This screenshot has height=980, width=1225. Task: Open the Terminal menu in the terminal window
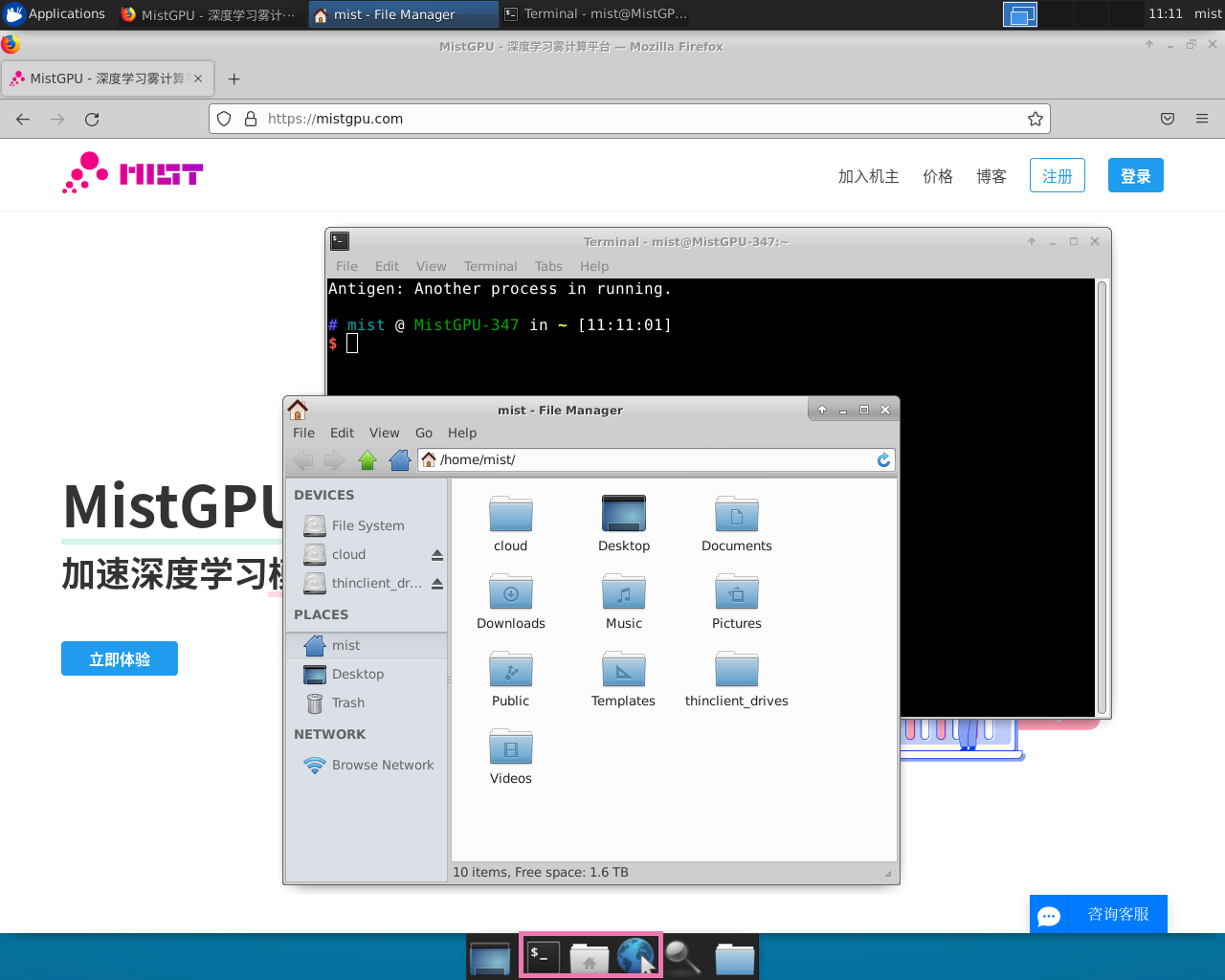click(x=490, y=266)
